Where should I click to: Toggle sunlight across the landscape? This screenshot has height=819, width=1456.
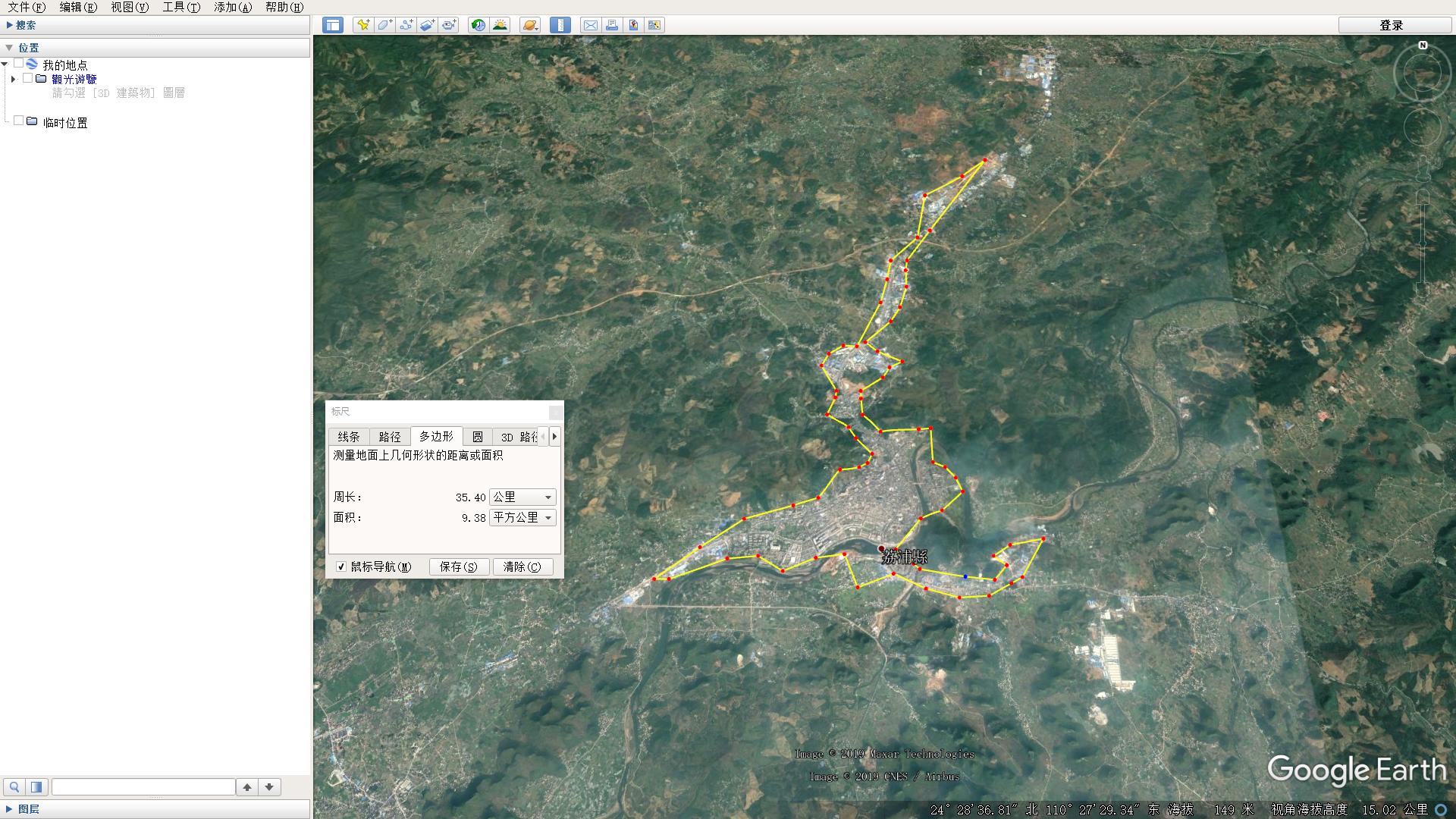500,25
